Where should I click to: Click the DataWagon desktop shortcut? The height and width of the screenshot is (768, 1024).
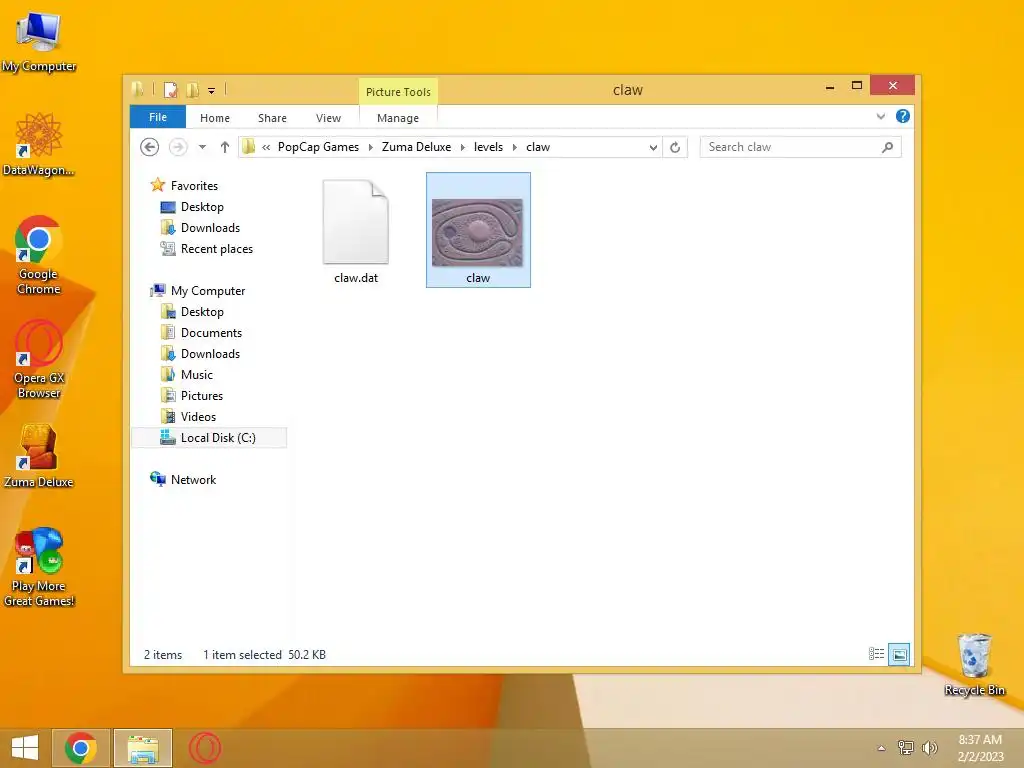(39, 144)
